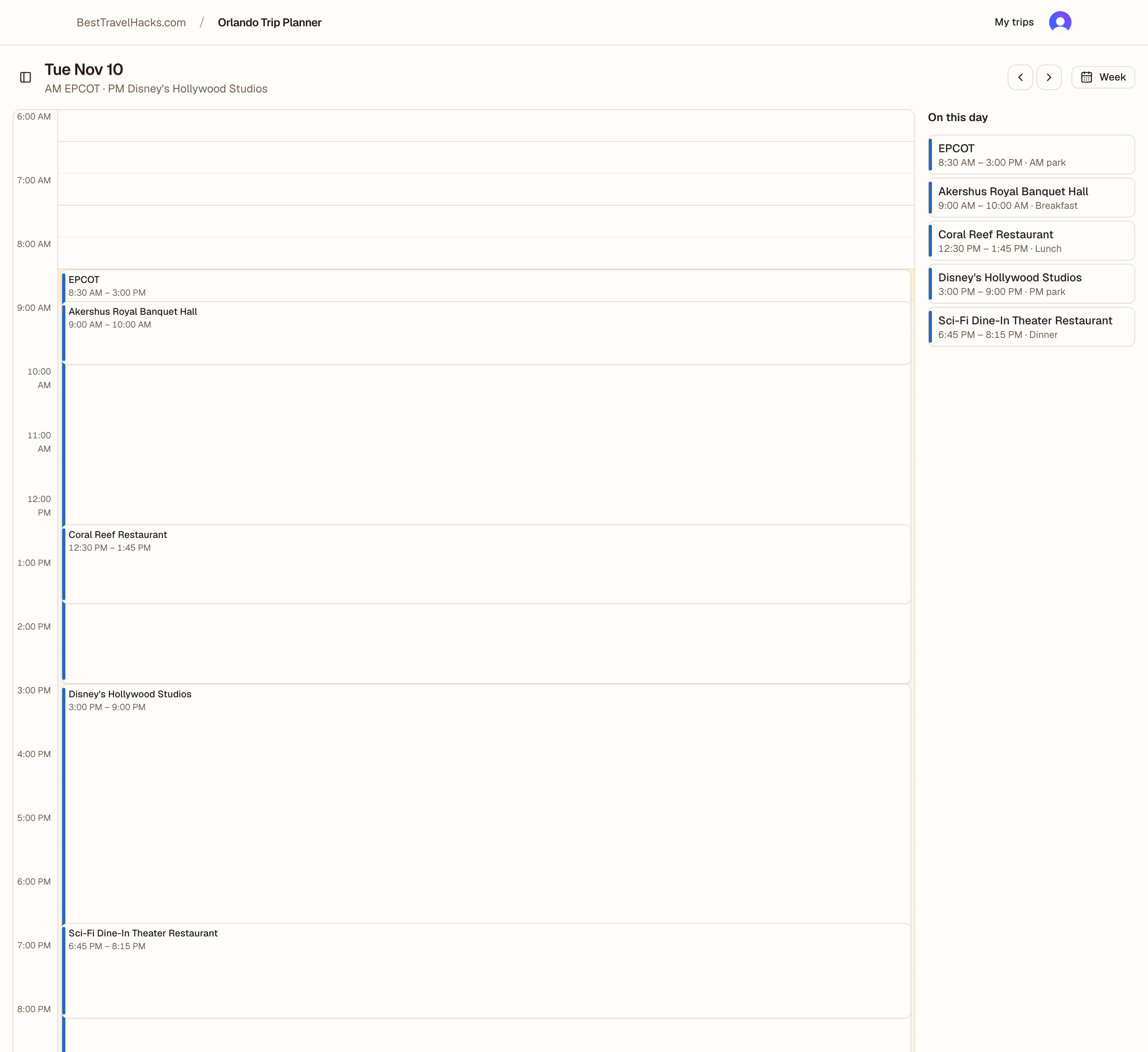Go to previous day arrow
The height and width of the screenshot is (1052, 1148).
[x=1020, y=77]
